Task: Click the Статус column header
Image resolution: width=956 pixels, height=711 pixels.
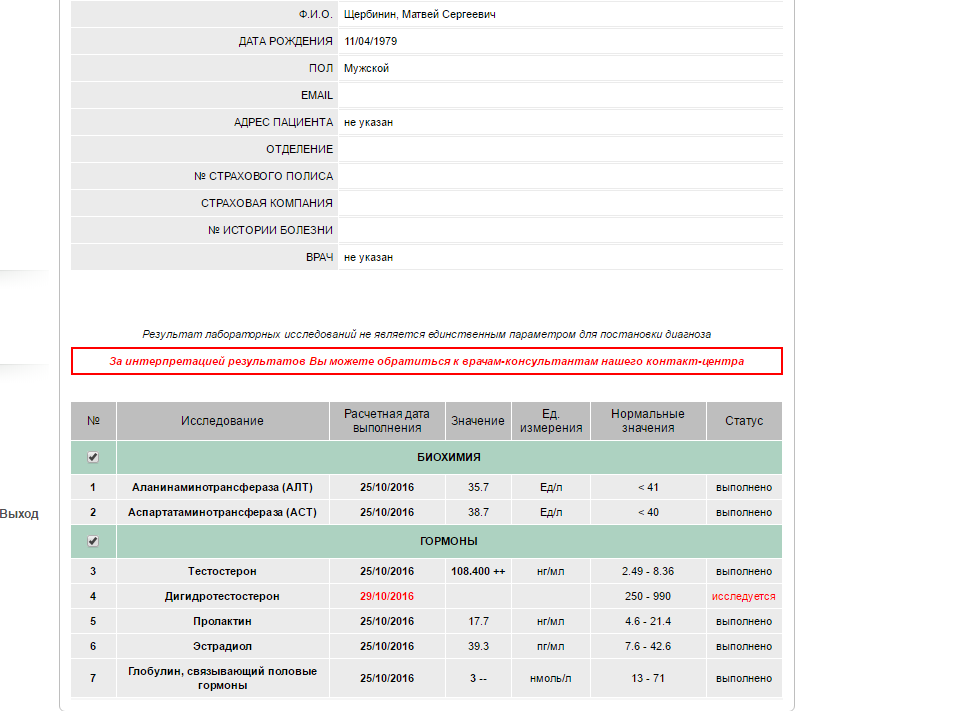Action: tap(743, 421)
